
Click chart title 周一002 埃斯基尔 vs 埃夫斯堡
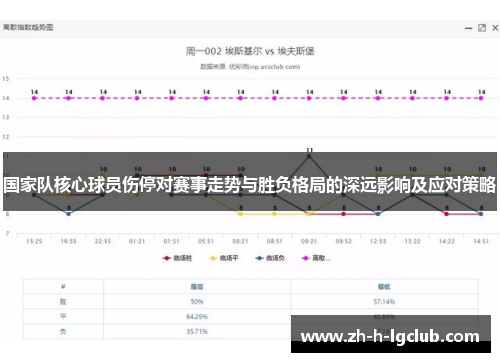(x=250, y=51)
